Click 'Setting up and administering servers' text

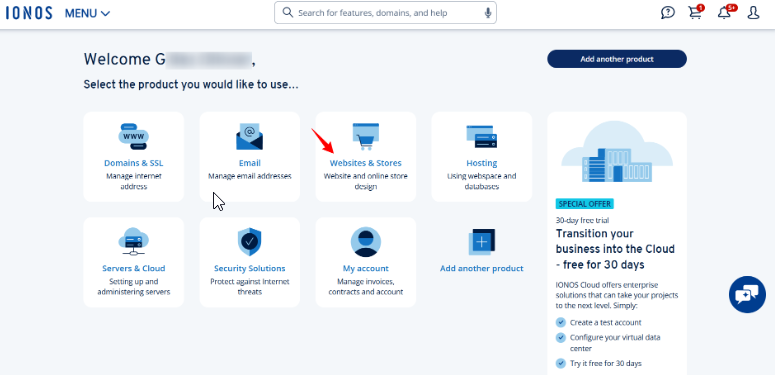coord(133,287)
